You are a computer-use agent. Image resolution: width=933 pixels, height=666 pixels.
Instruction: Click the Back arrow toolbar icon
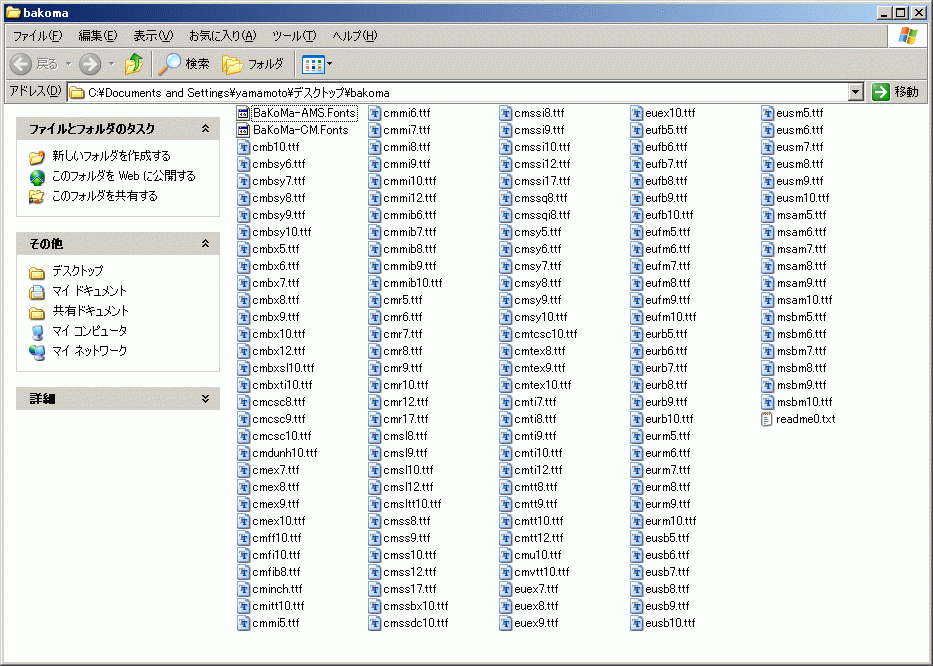[21, 64]
